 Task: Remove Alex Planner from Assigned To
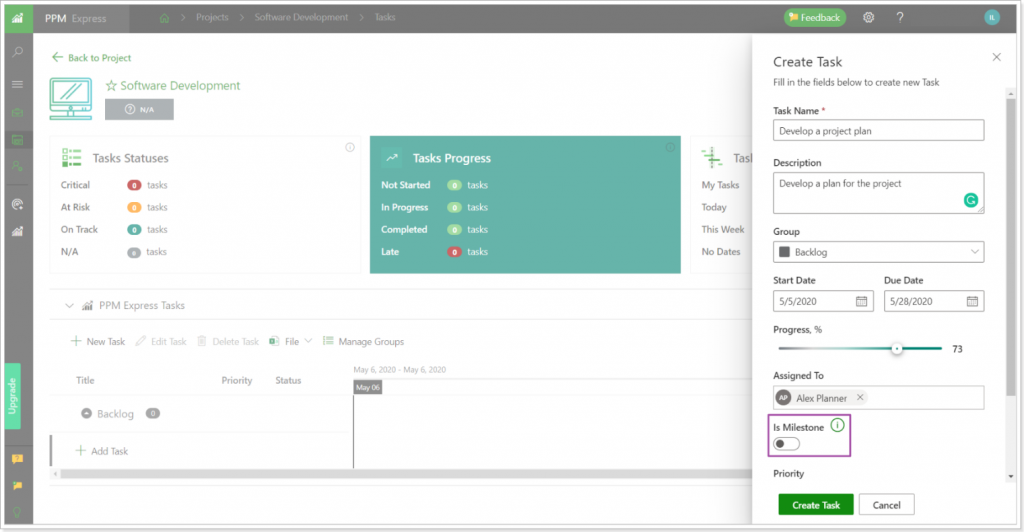[x=860, y=398]
